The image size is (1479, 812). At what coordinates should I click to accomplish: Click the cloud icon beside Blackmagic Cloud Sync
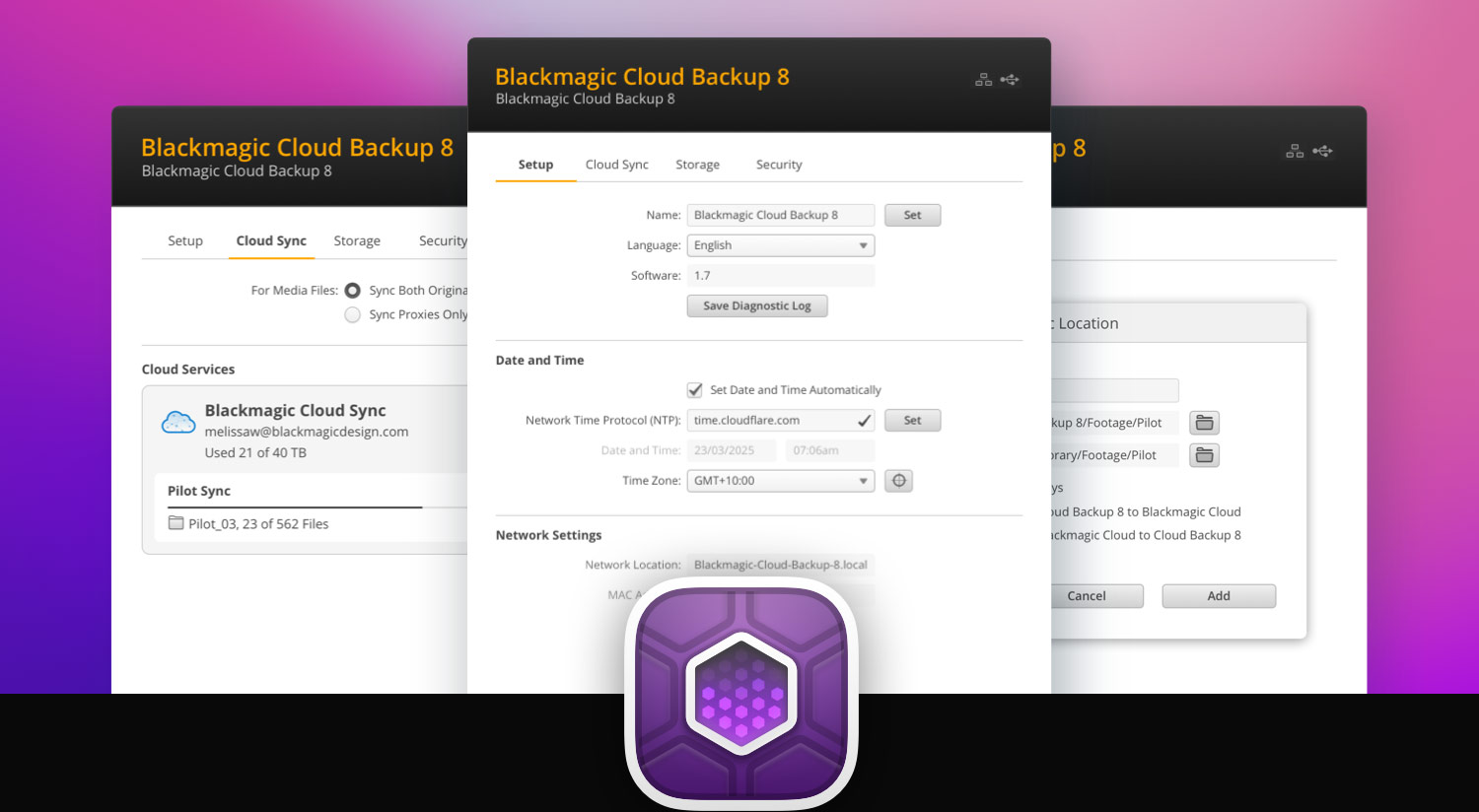tap(177, 421)
